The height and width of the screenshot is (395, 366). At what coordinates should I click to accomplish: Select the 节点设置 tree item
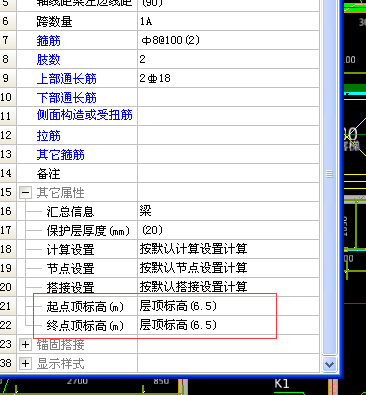pyautogui.click(x=70, y=269)
